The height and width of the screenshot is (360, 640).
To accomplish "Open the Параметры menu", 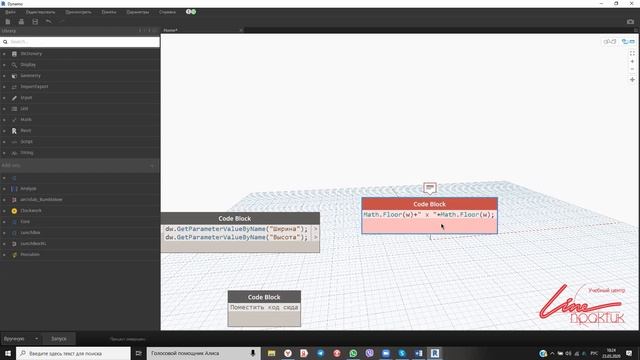I will coord(138,12).
